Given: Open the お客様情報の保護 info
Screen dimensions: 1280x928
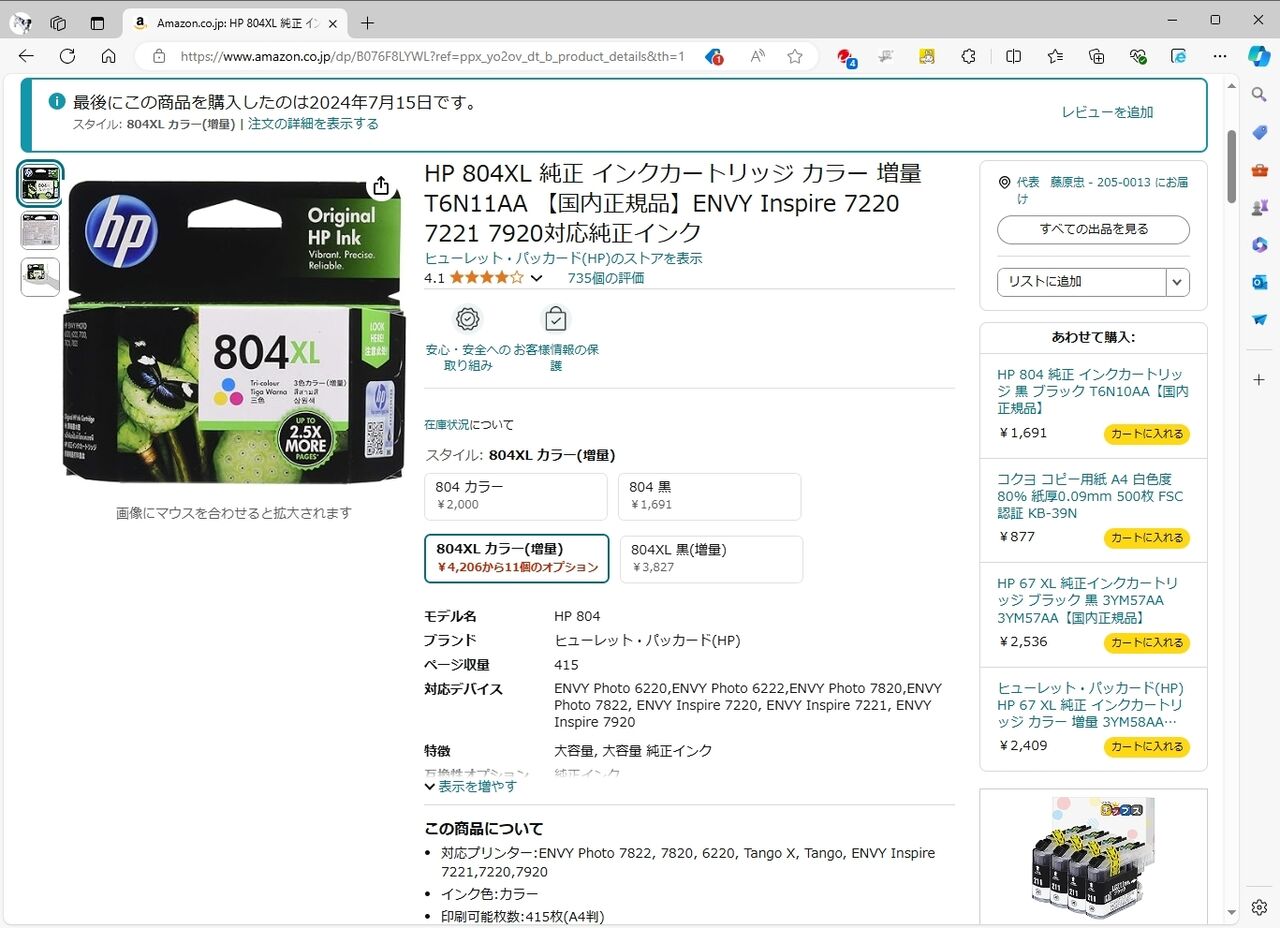Looking at the screenshot, I should [556, 339].
